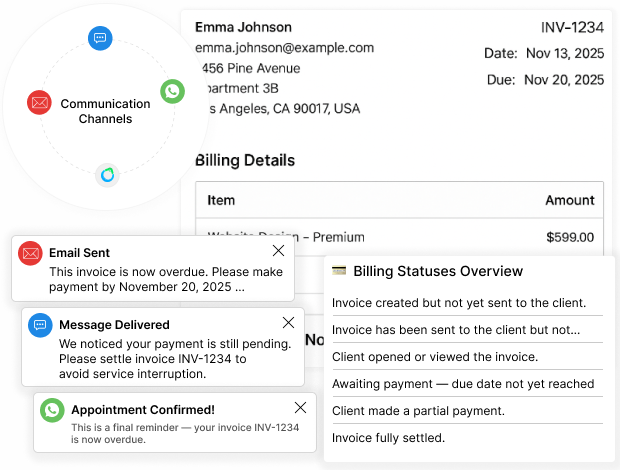Click the chat bubble icon on Message Delivered
Screen dimensions: 620x470
[x=40, y=325]
